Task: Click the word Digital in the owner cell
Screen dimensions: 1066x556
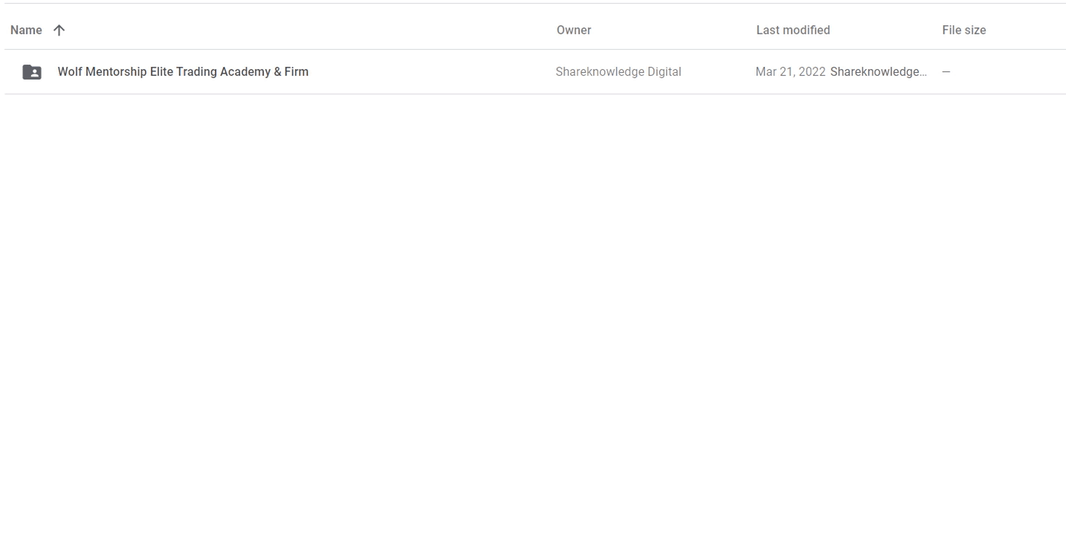Action: pyautogui.click(x=662, y=72)
